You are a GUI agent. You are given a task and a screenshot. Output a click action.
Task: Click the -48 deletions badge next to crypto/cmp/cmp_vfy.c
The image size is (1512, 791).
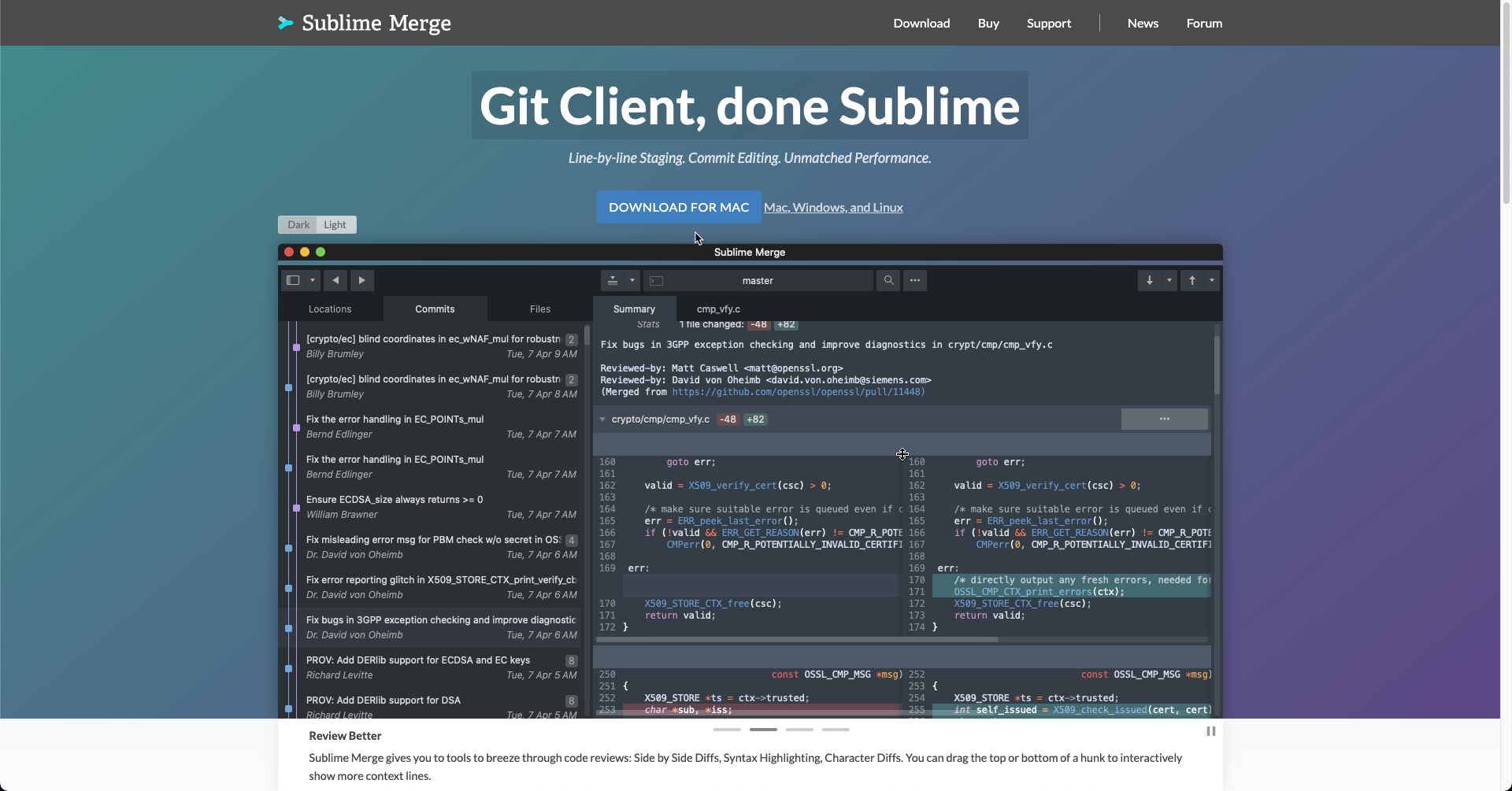coord(728,420)
